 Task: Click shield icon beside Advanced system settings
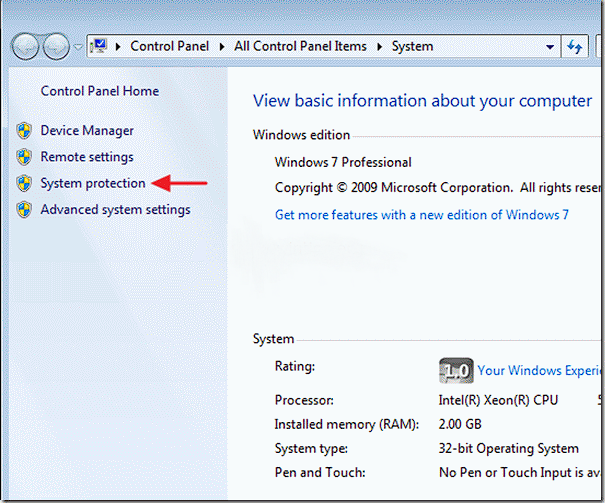(x=24, y=210)
